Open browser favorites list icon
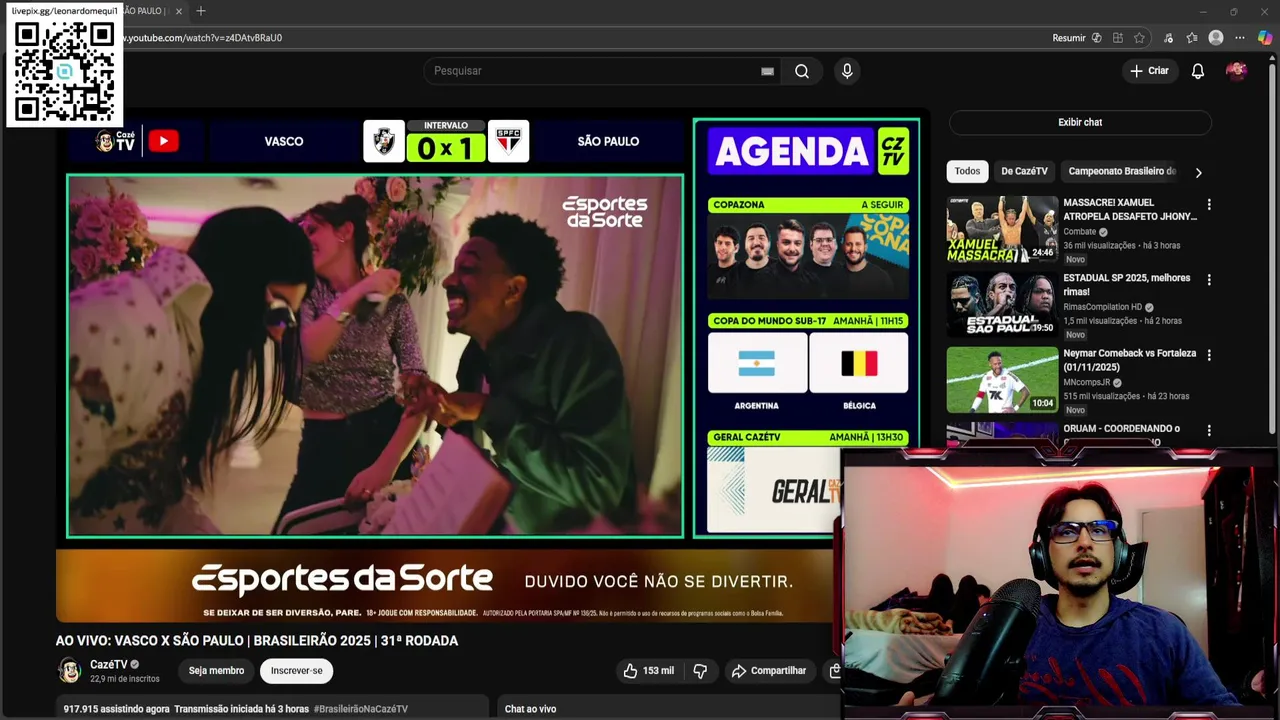Viewport: 1280px width, 720px height. click(1192, 38)
